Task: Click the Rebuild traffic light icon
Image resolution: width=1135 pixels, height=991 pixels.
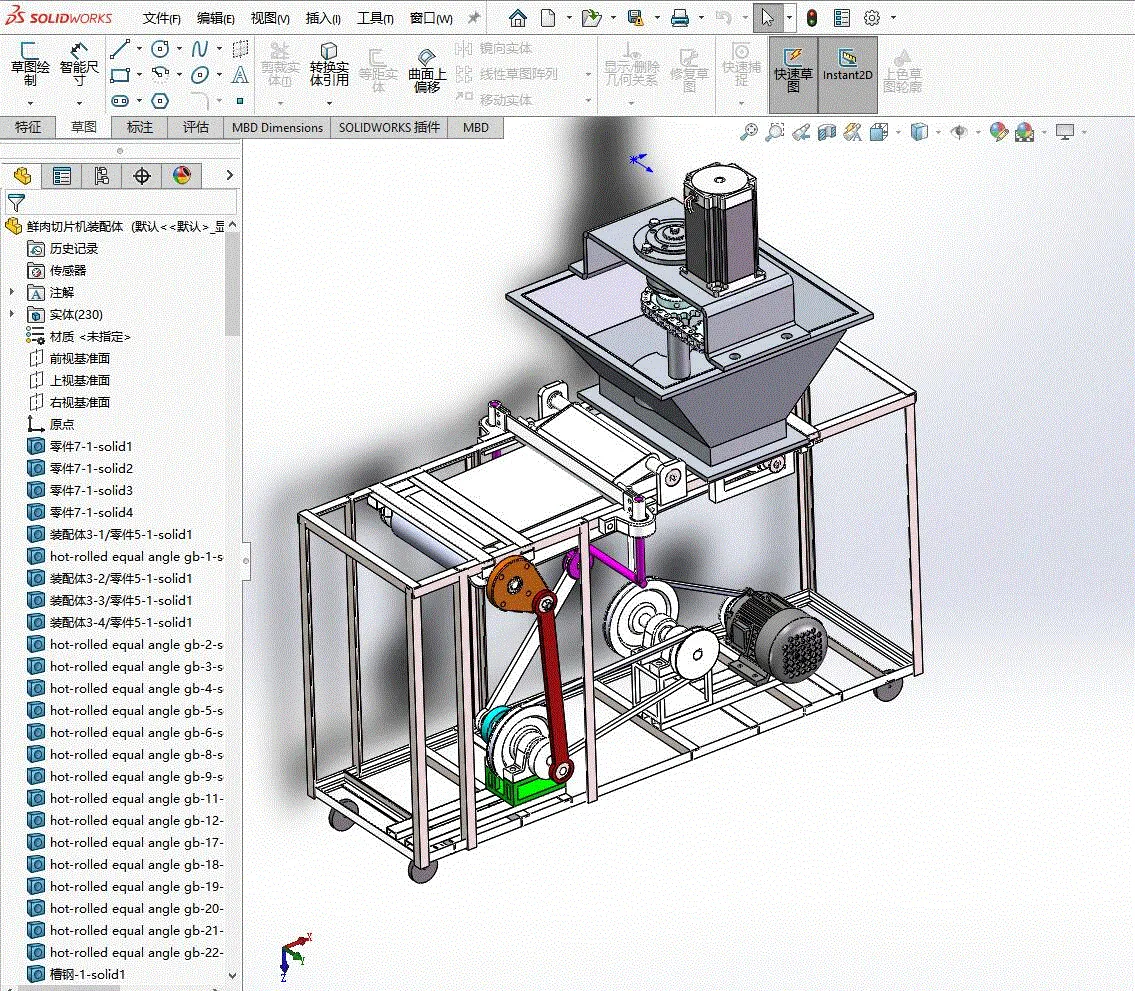Action: [x=812, y=17]
